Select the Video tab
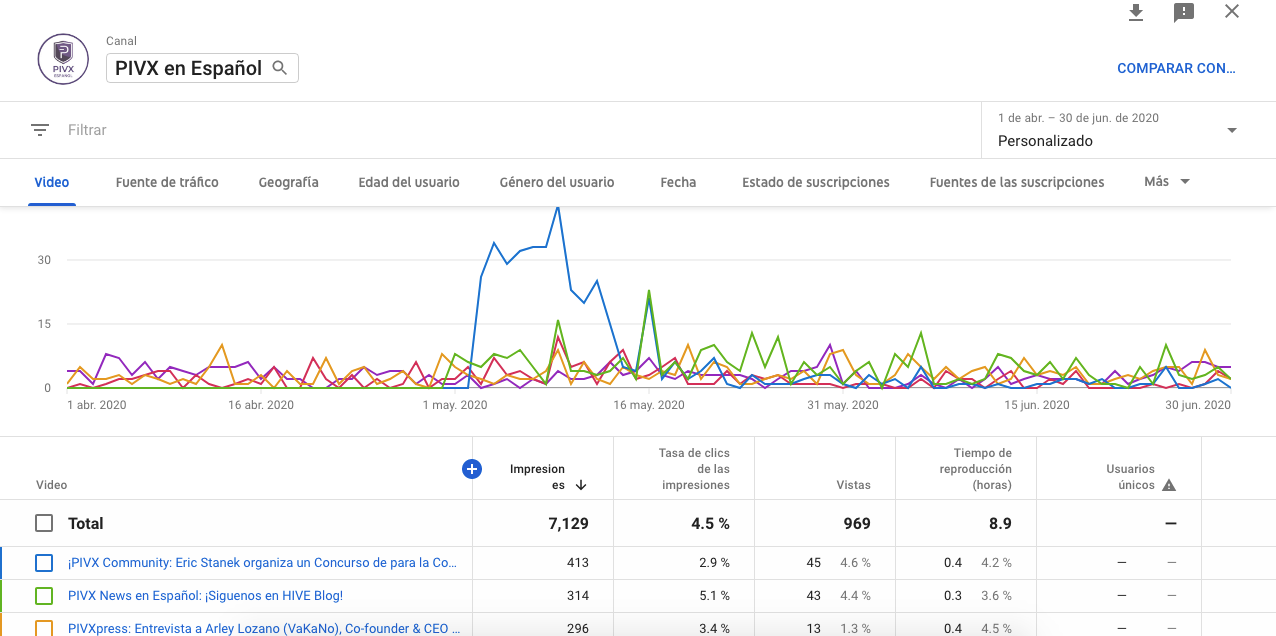1276x636 pixels. (52, 182)
